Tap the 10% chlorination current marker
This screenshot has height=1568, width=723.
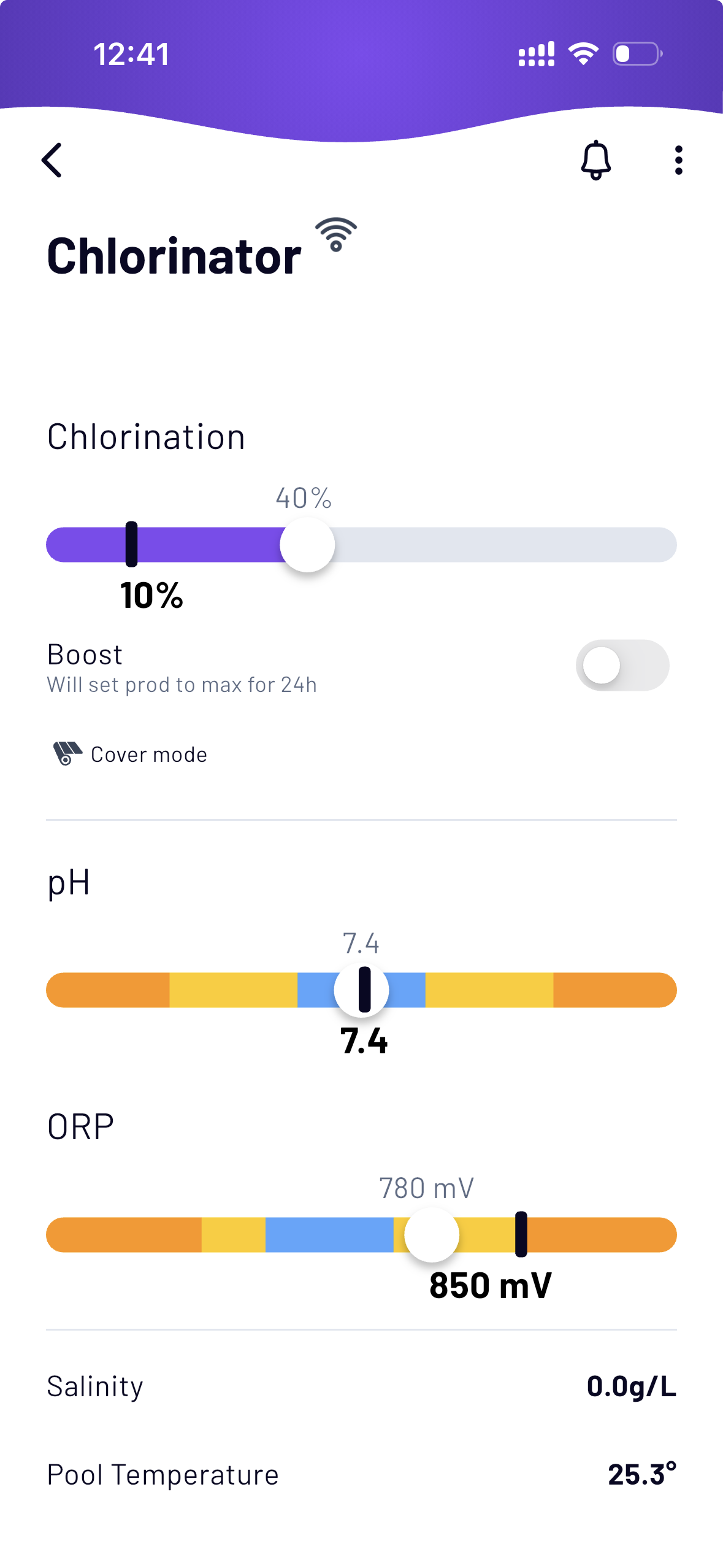(131, 544)
